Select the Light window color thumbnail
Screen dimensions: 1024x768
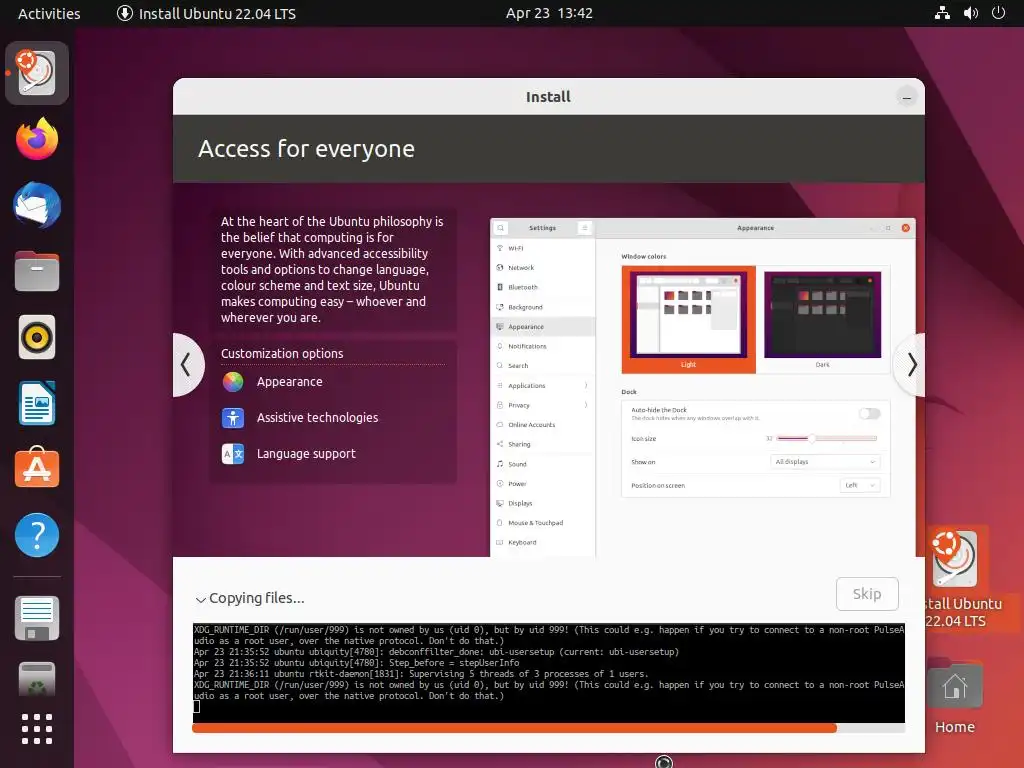tap(688, 319)
